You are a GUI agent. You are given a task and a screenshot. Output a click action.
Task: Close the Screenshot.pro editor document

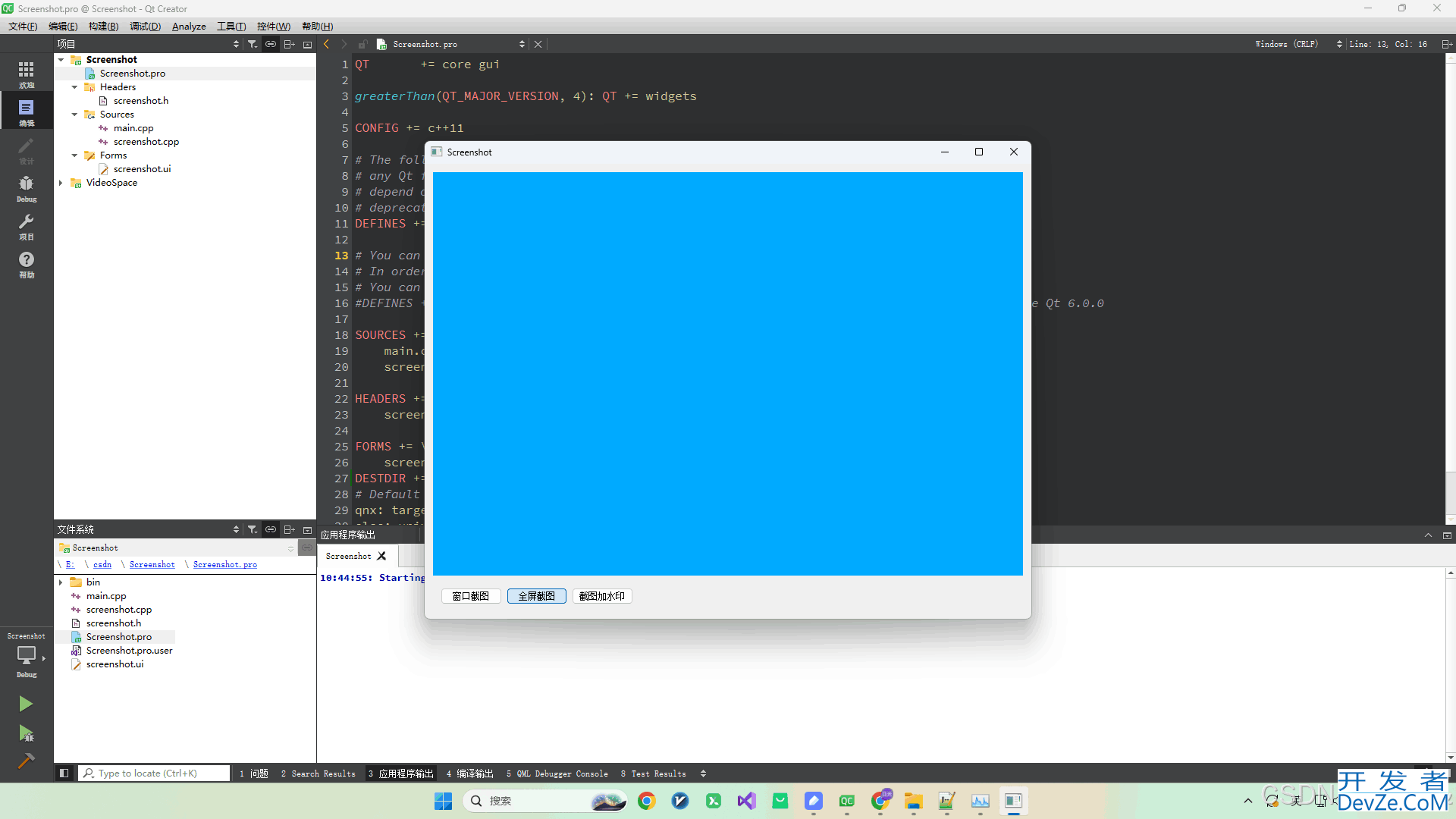point(538,44)
